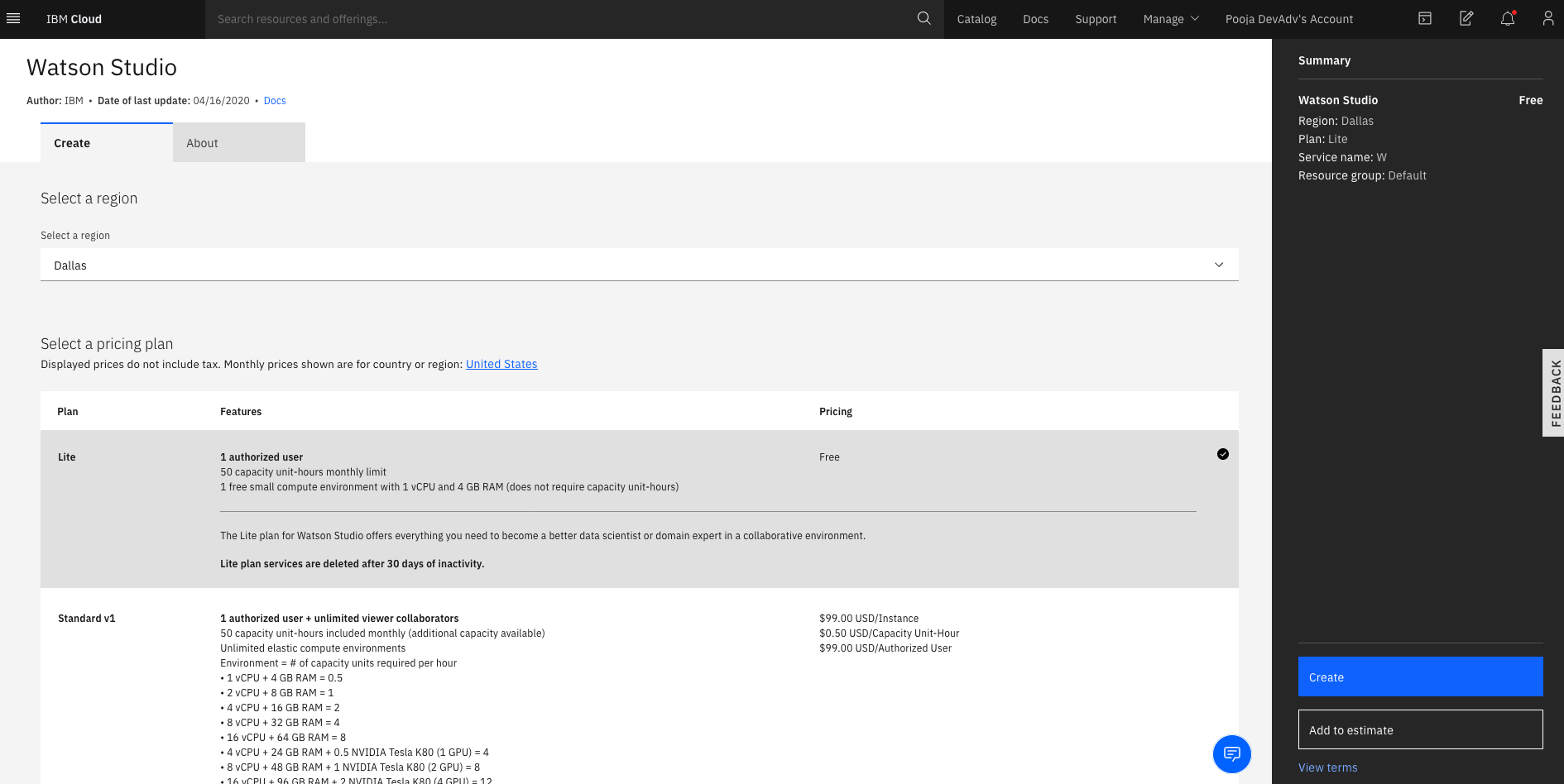Screen dimensions: 1564x784
Task: Focus the search resources and offerings field
Action: point(563,19)
